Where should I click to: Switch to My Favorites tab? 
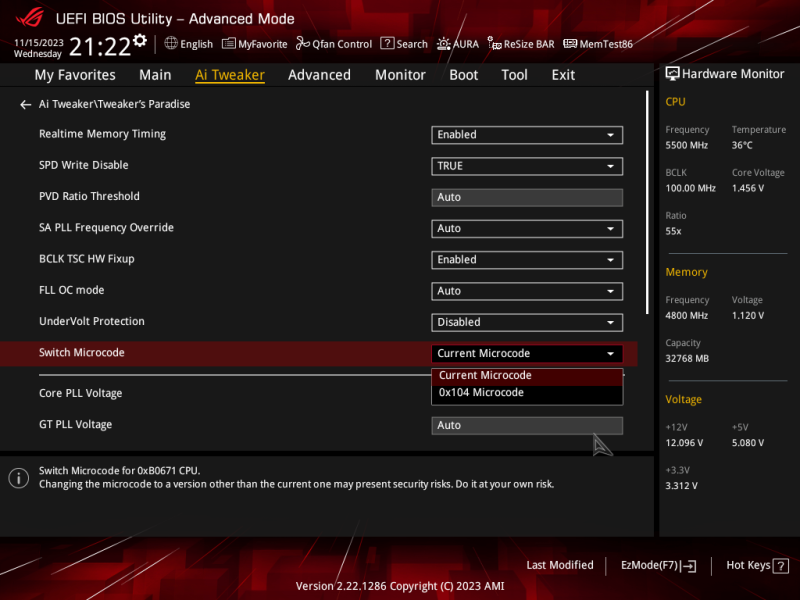pyautogui.click(x=75, y=75)
